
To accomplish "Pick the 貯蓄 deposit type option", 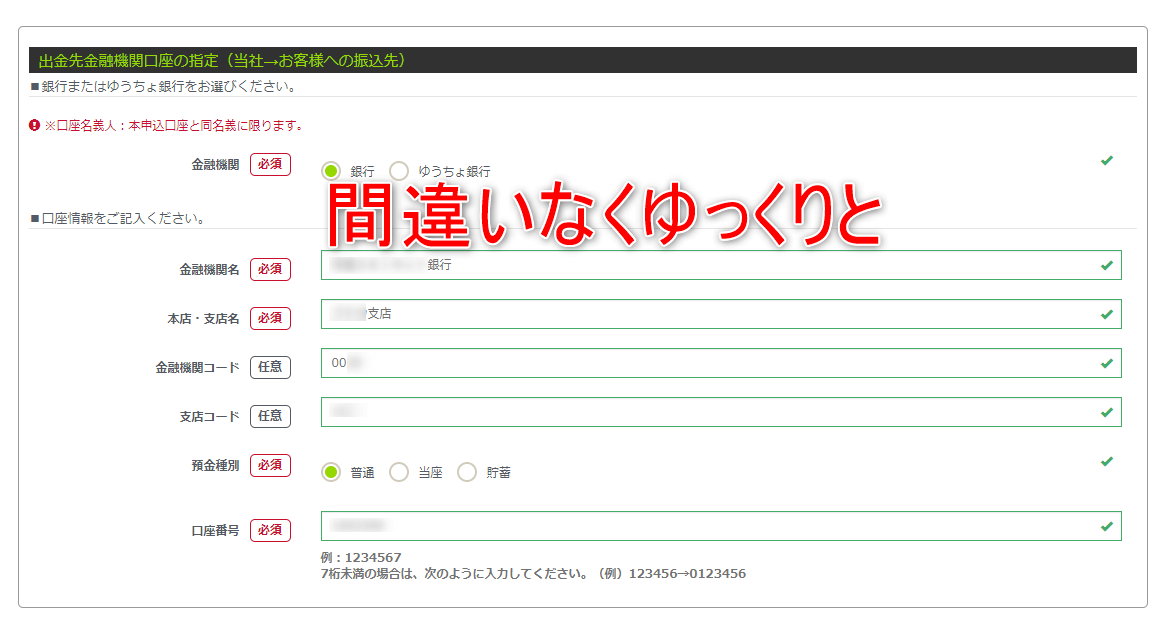I will 467,472.
